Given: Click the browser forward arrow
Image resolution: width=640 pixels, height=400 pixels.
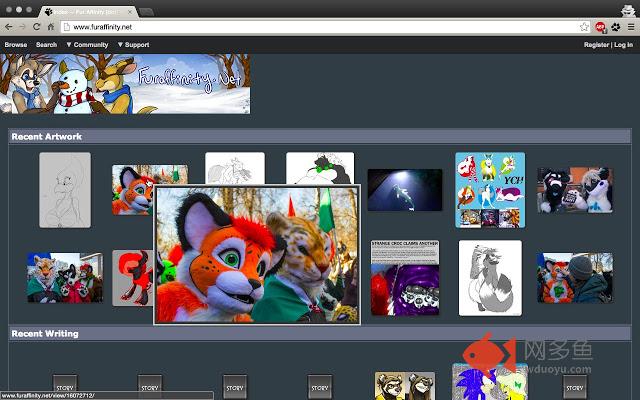Looking at the screenshot, I should [x=22, y=27].
